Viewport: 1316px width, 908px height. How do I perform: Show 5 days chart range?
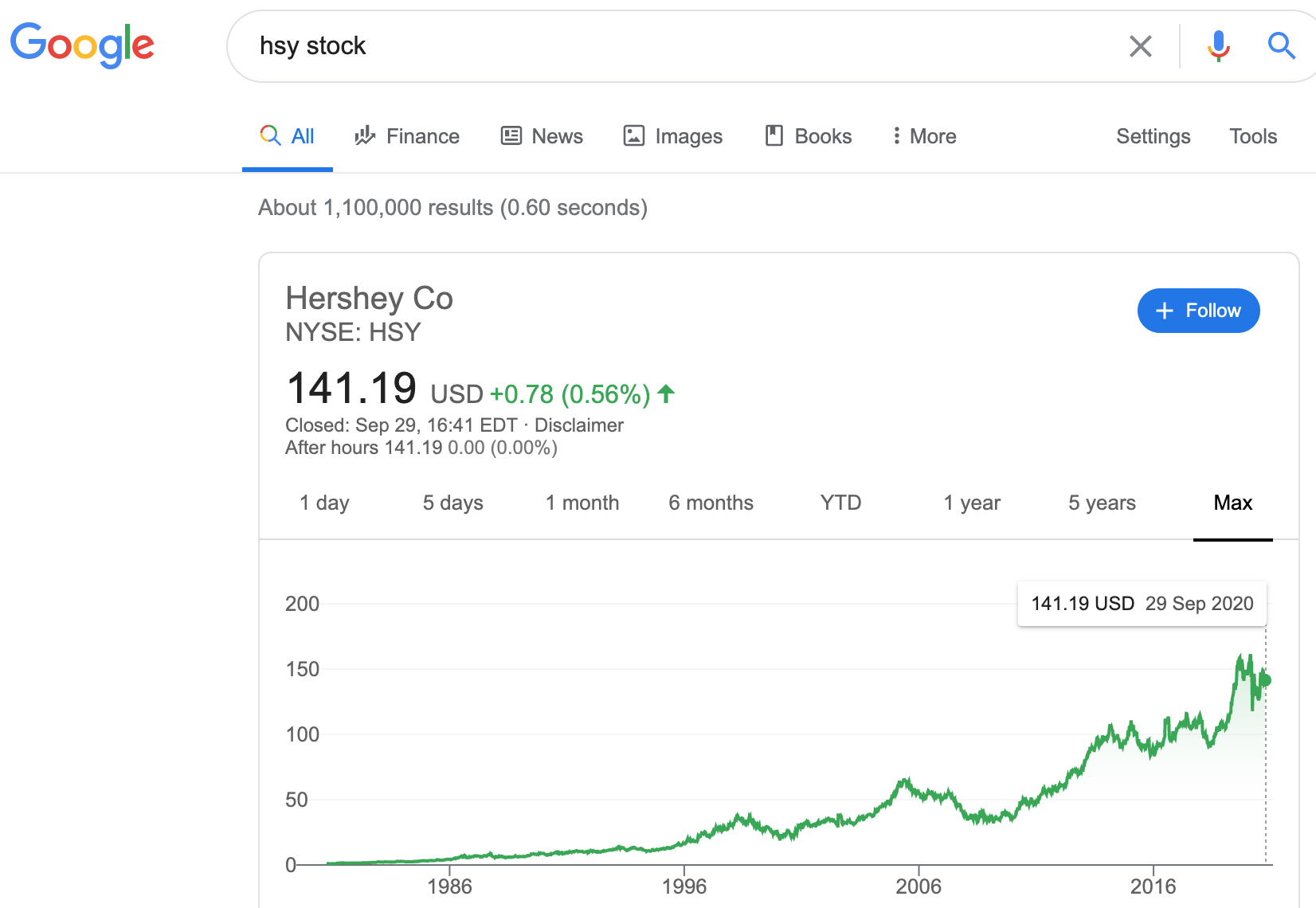click(453, 503)
